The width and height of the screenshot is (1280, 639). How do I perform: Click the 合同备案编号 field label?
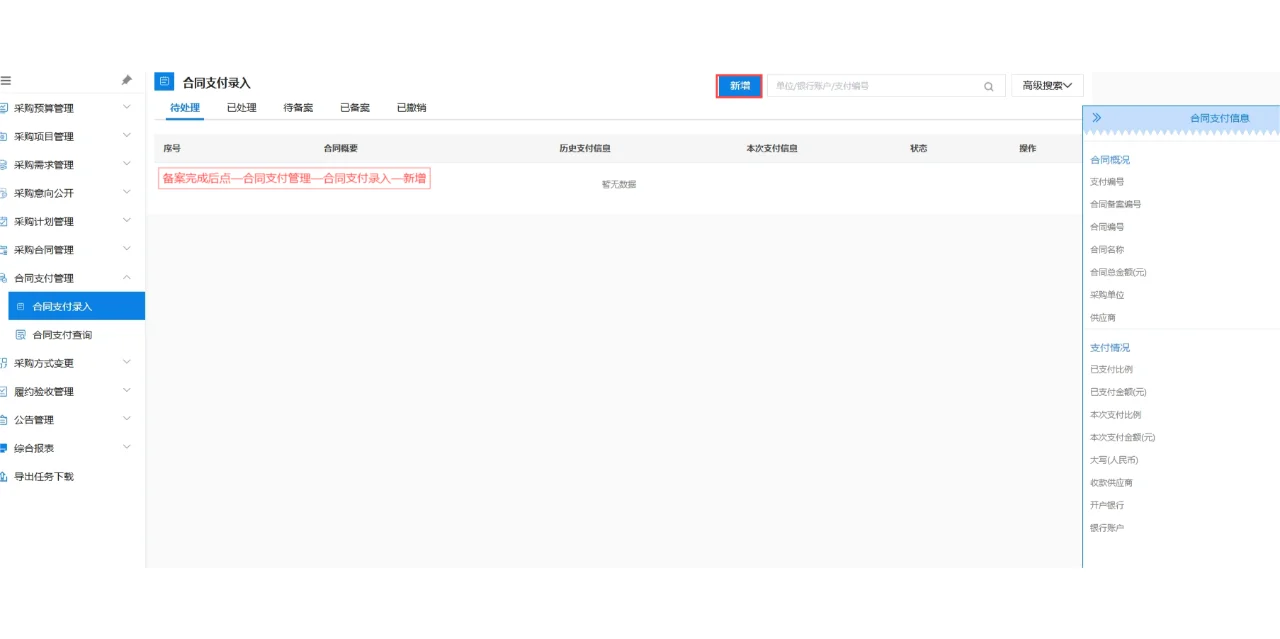[1116, 204]
